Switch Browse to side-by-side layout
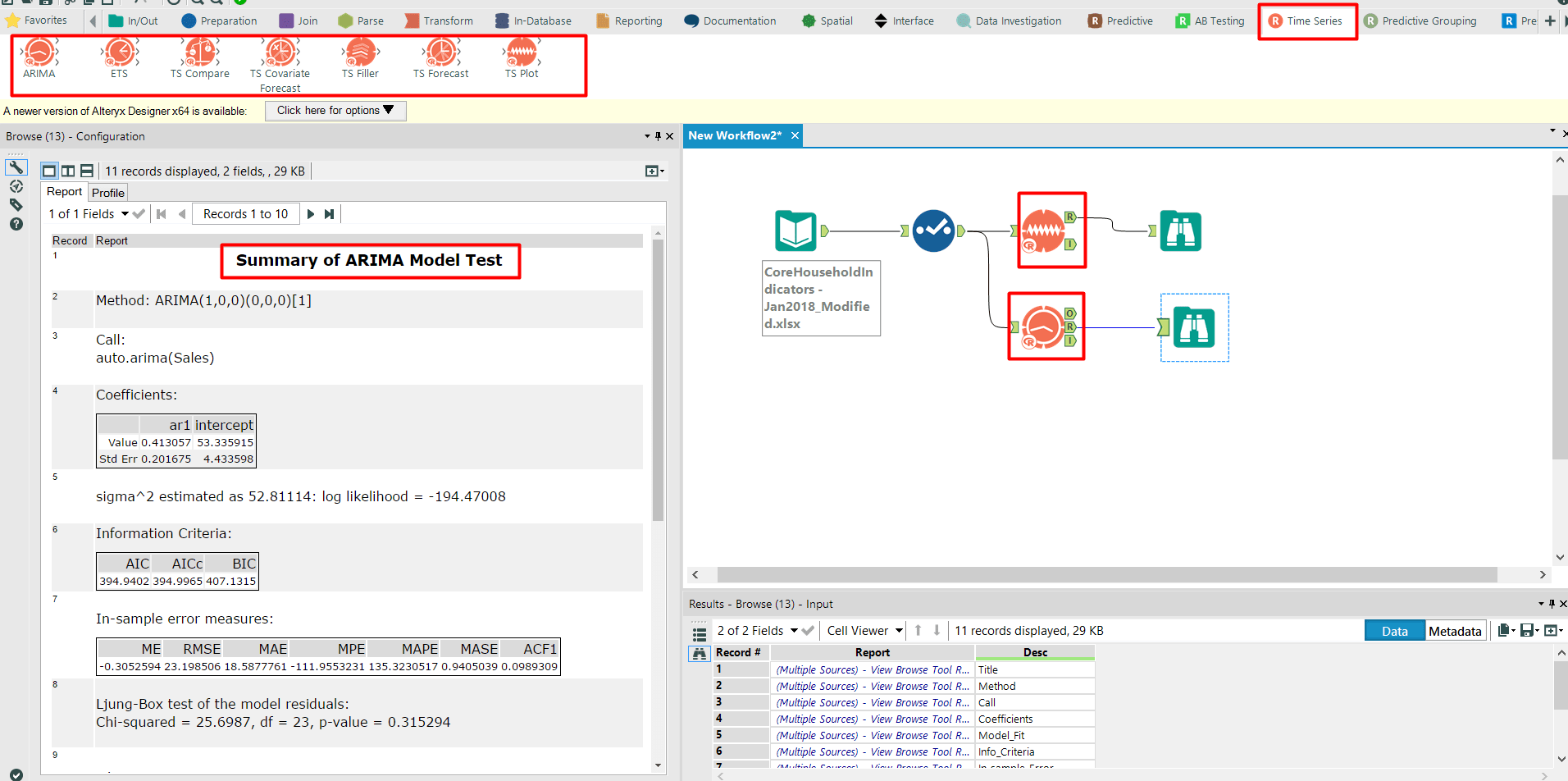Image resolution: width=1568 pixels, height=781 pixels. [68, 171]
